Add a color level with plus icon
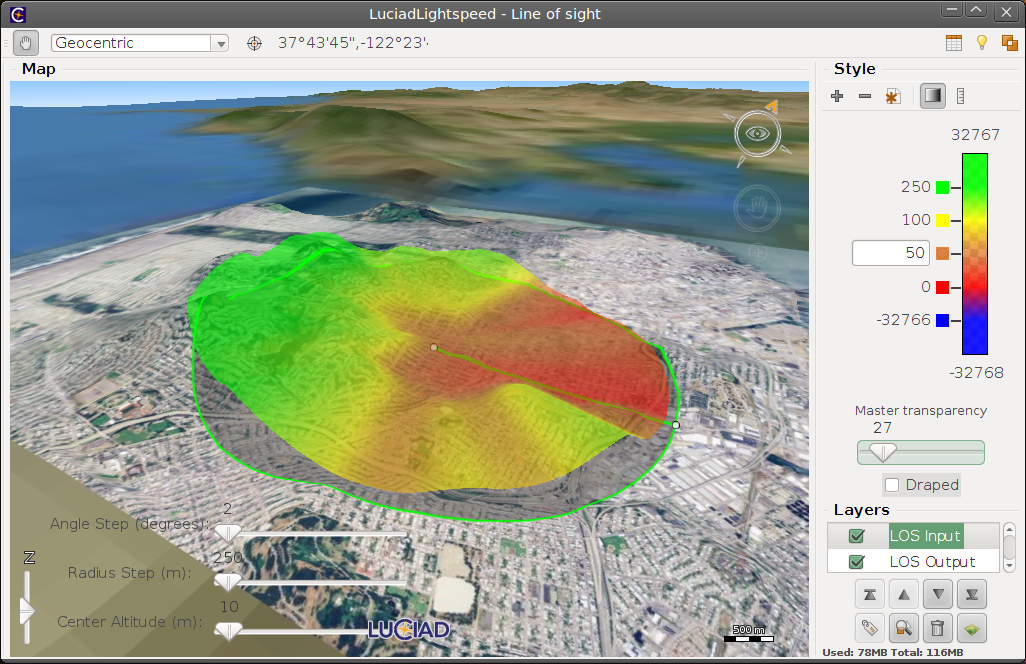The width and height of the screenshot is (1026, 664). pyautogui.click(x=837, y=96)
